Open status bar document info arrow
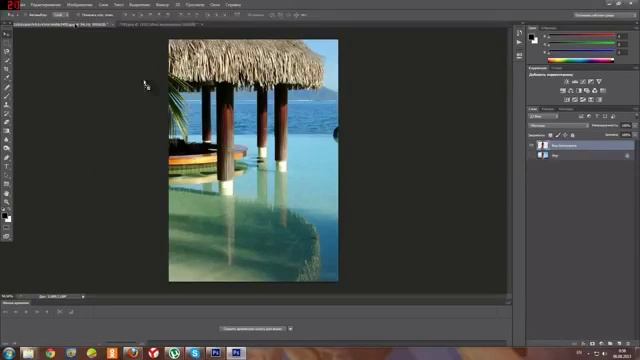The image size is (640, 360). pos(83,297)
